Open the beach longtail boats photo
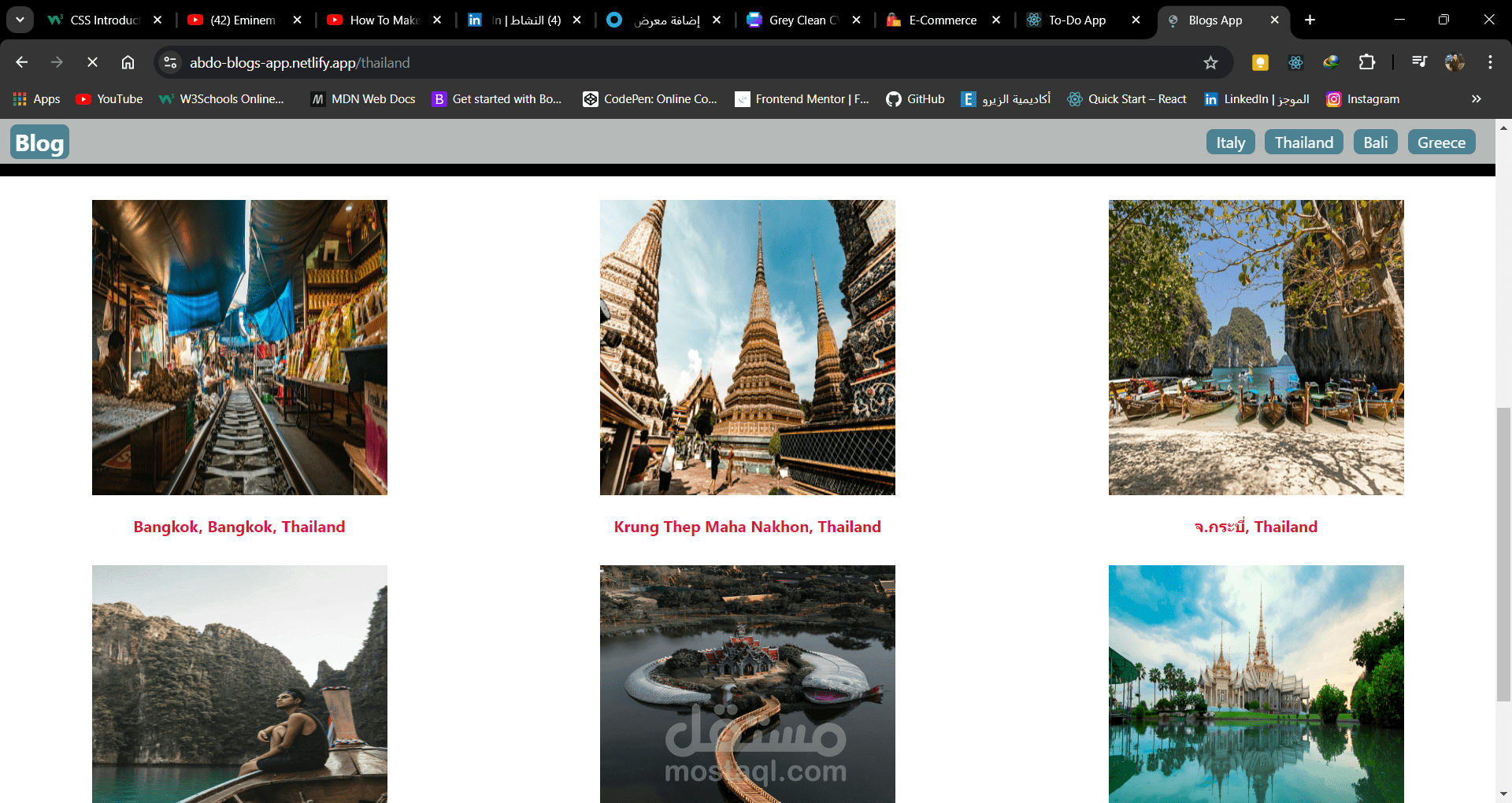This screenshot has height=803, width=1512. 1256,347
